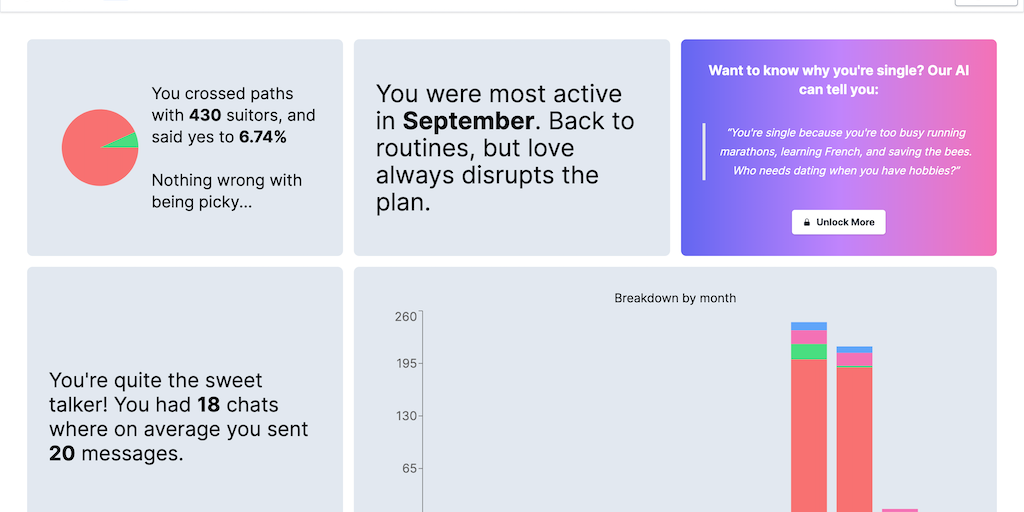Viewport: 1024px width, 512px height.
Task: Click the 260 y-axis label
Action: (x=405, y=317)
